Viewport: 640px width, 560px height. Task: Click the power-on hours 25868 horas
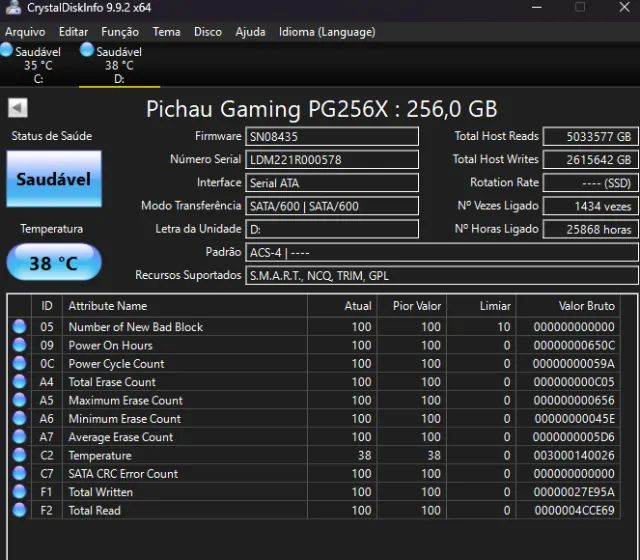(x=590, y=229)
